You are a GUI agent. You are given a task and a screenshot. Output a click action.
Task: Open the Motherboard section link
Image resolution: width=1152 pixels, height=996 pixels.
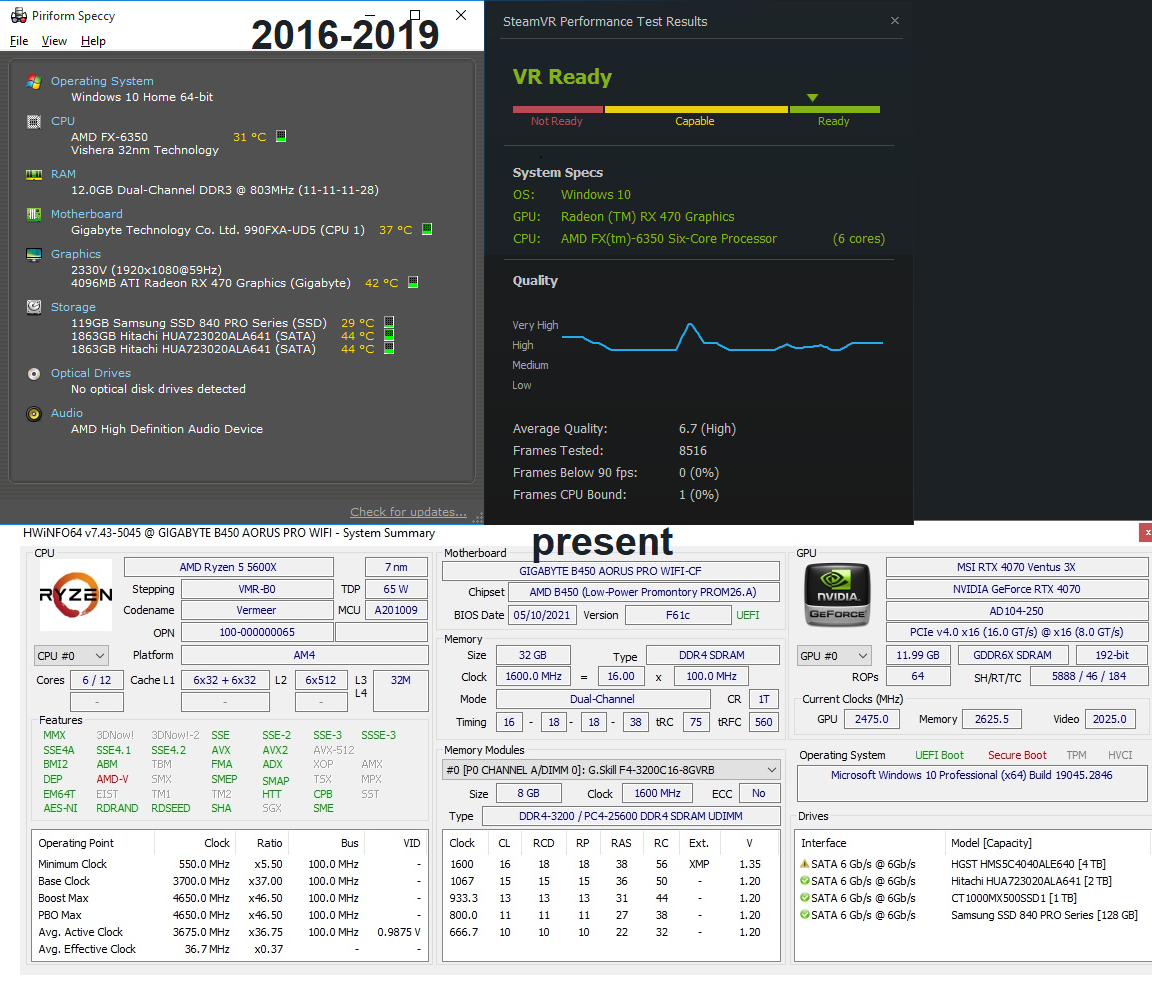coord(87,214)
